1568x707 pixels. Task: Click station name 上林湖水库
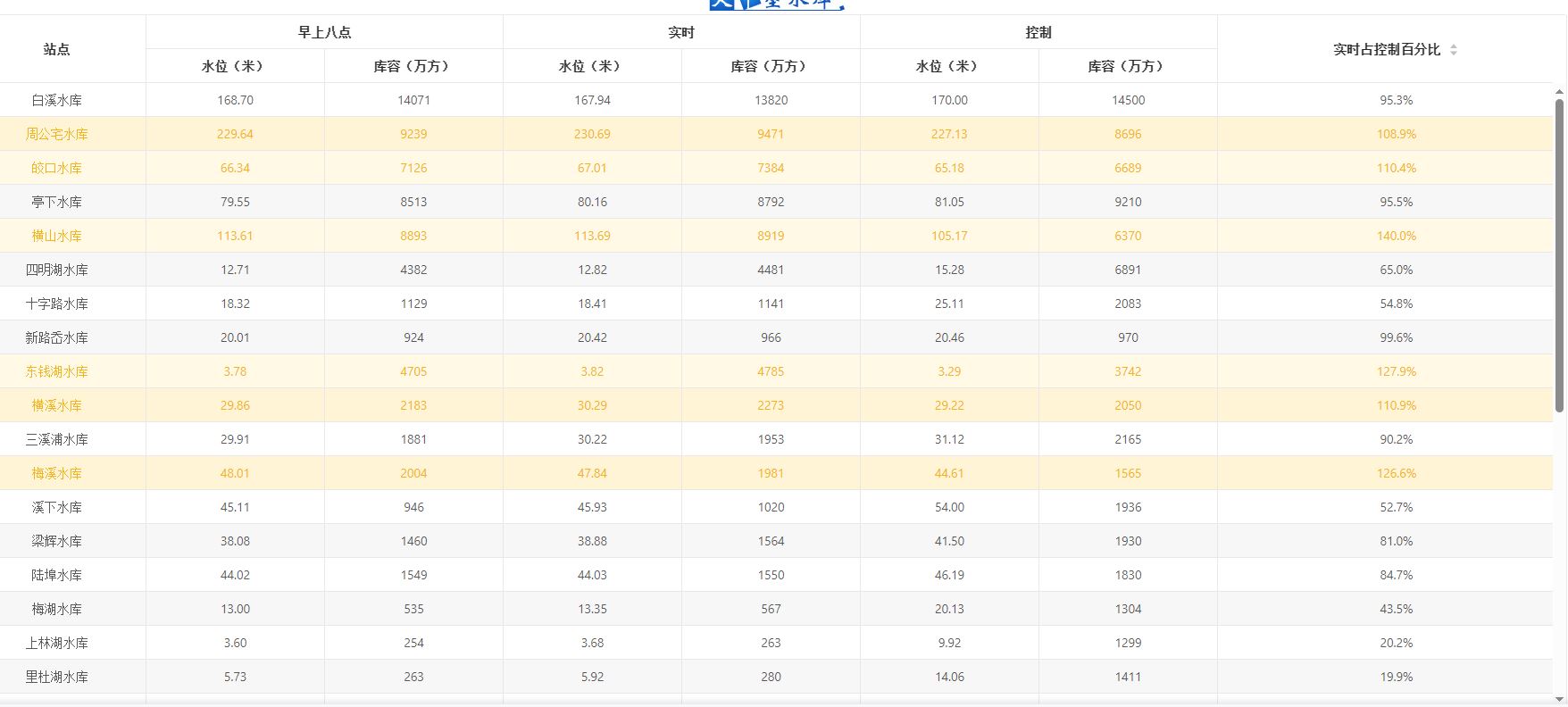56,643
